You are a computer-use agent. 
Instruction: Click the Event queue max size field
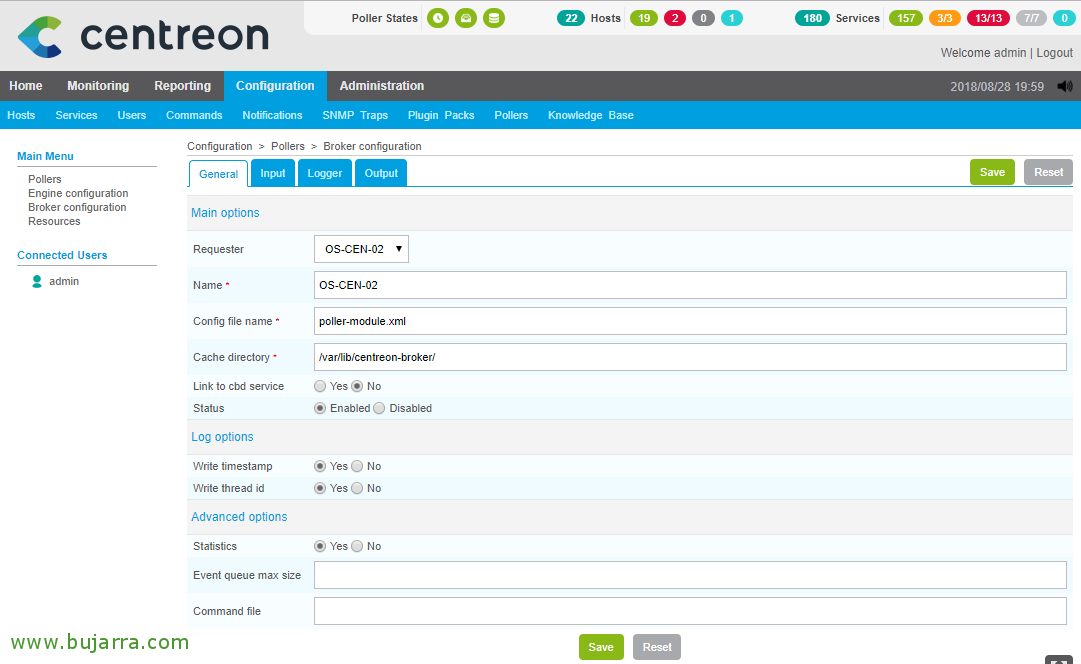[x=690, y=575]
